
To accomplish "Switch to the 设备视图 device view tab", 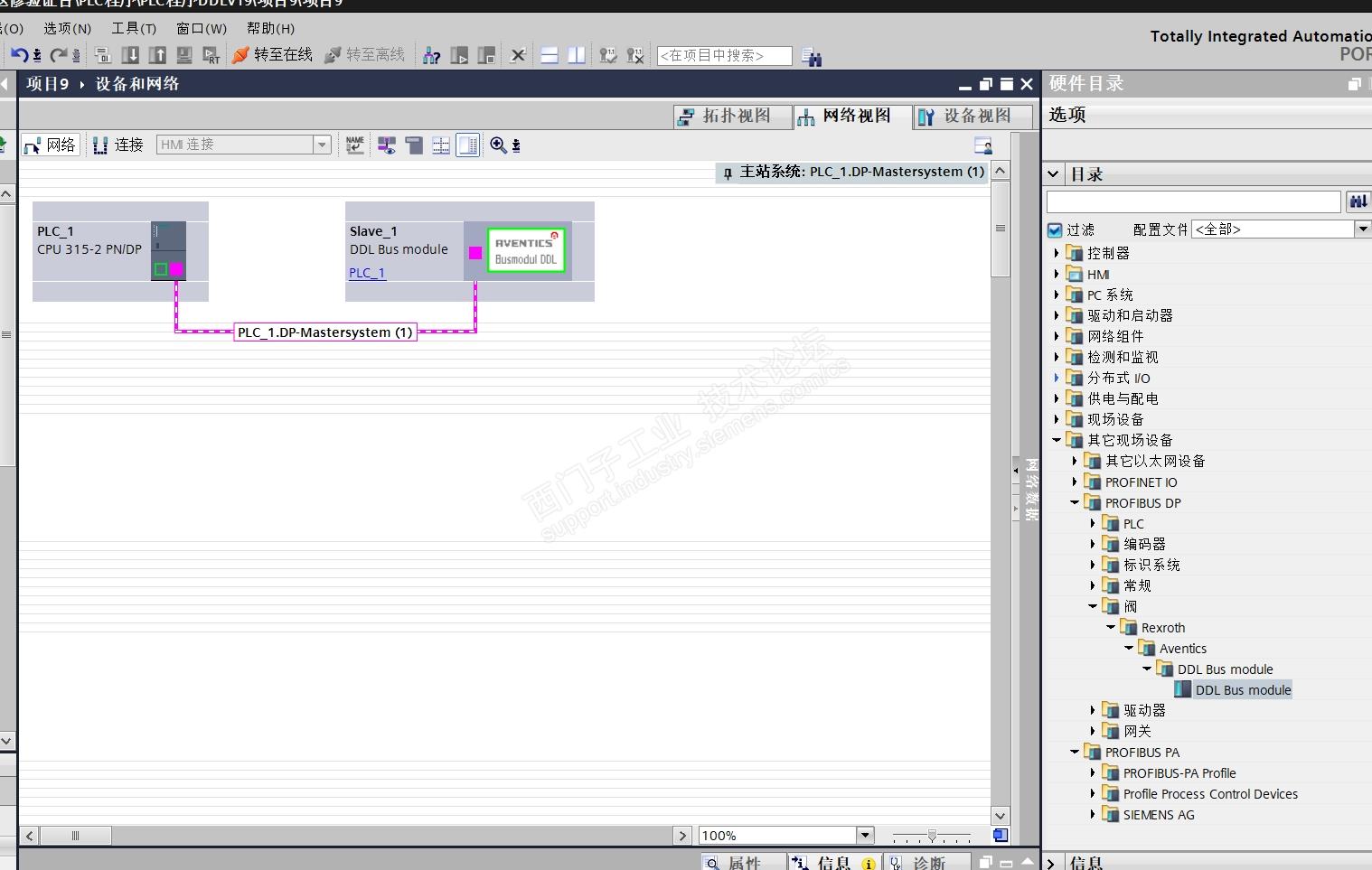I will tap(972, 117).
